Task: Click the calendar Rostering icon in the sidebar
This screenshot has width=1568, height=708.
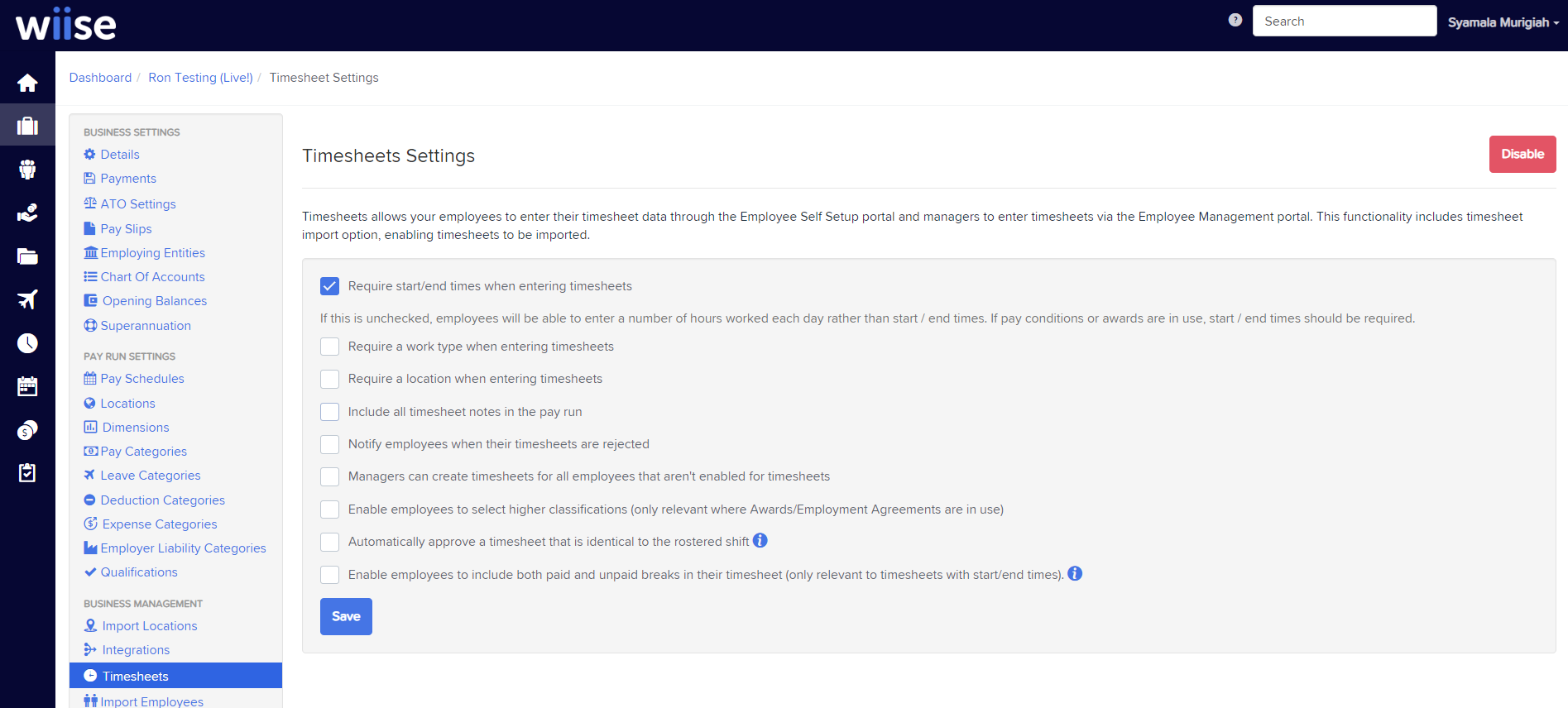Action: pyautogui.click(x=27, y=385)
